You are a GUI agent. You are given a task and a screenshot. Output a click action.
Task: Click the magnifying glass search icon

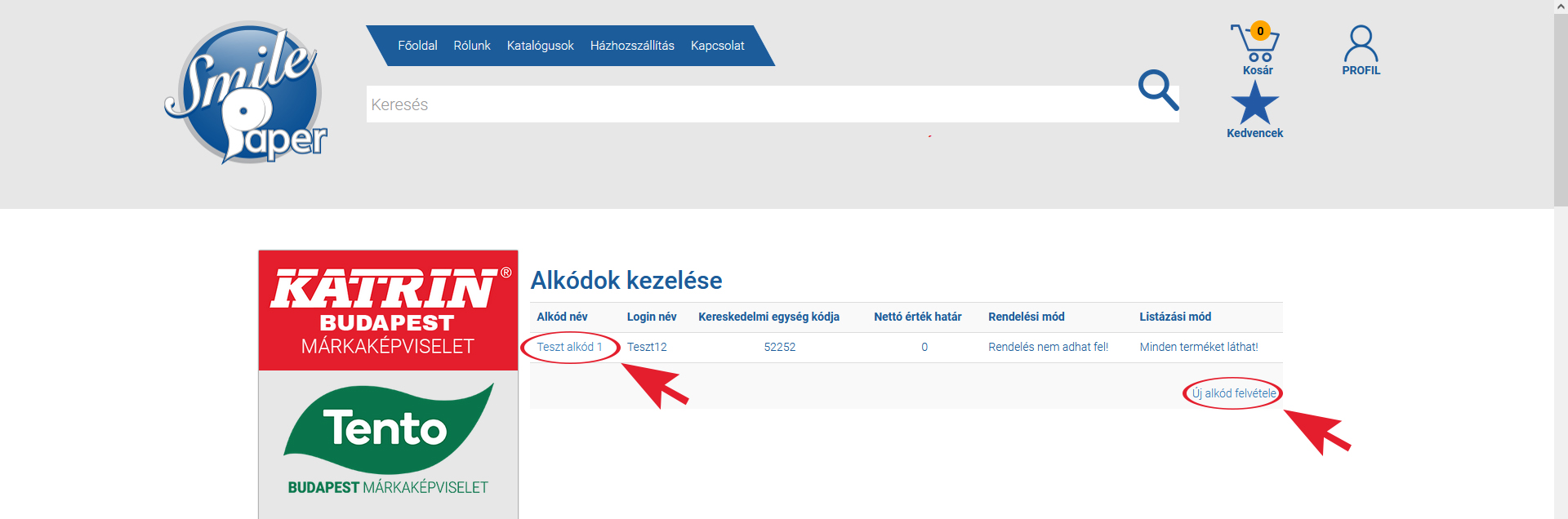coord(1158,90)
